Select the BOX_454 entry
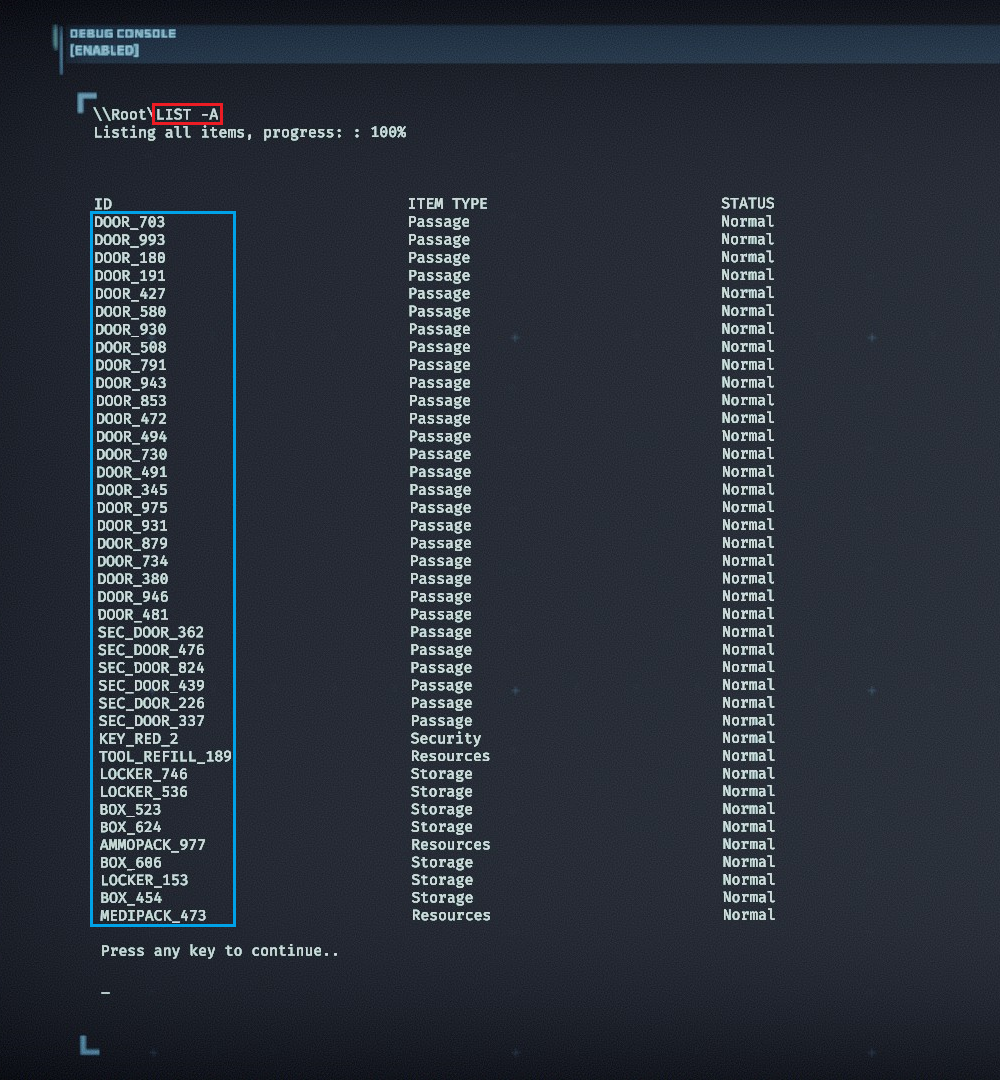Screen dimensions: 1000x1080 tap(131, 898)
